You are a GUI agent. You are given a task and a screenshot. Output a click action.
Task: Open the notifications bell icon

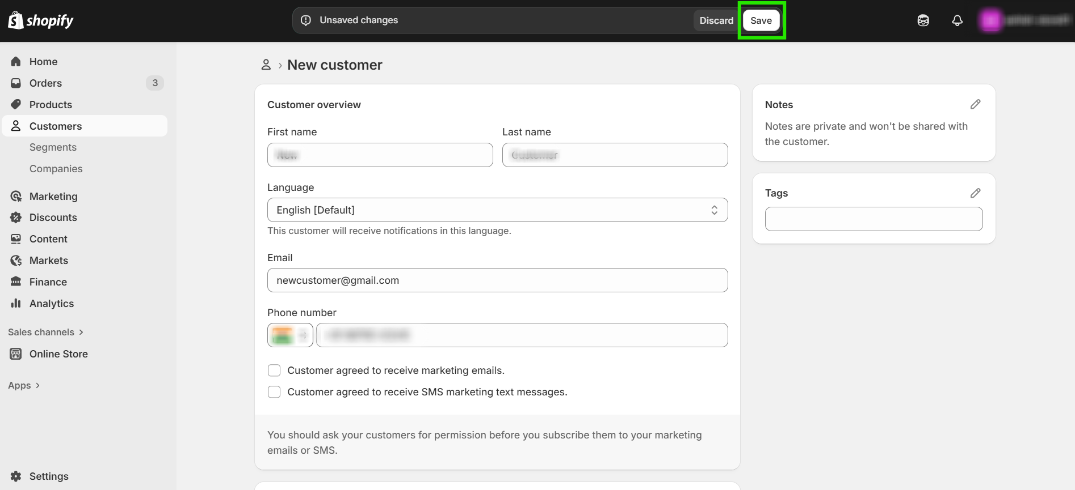click(957, 21)
